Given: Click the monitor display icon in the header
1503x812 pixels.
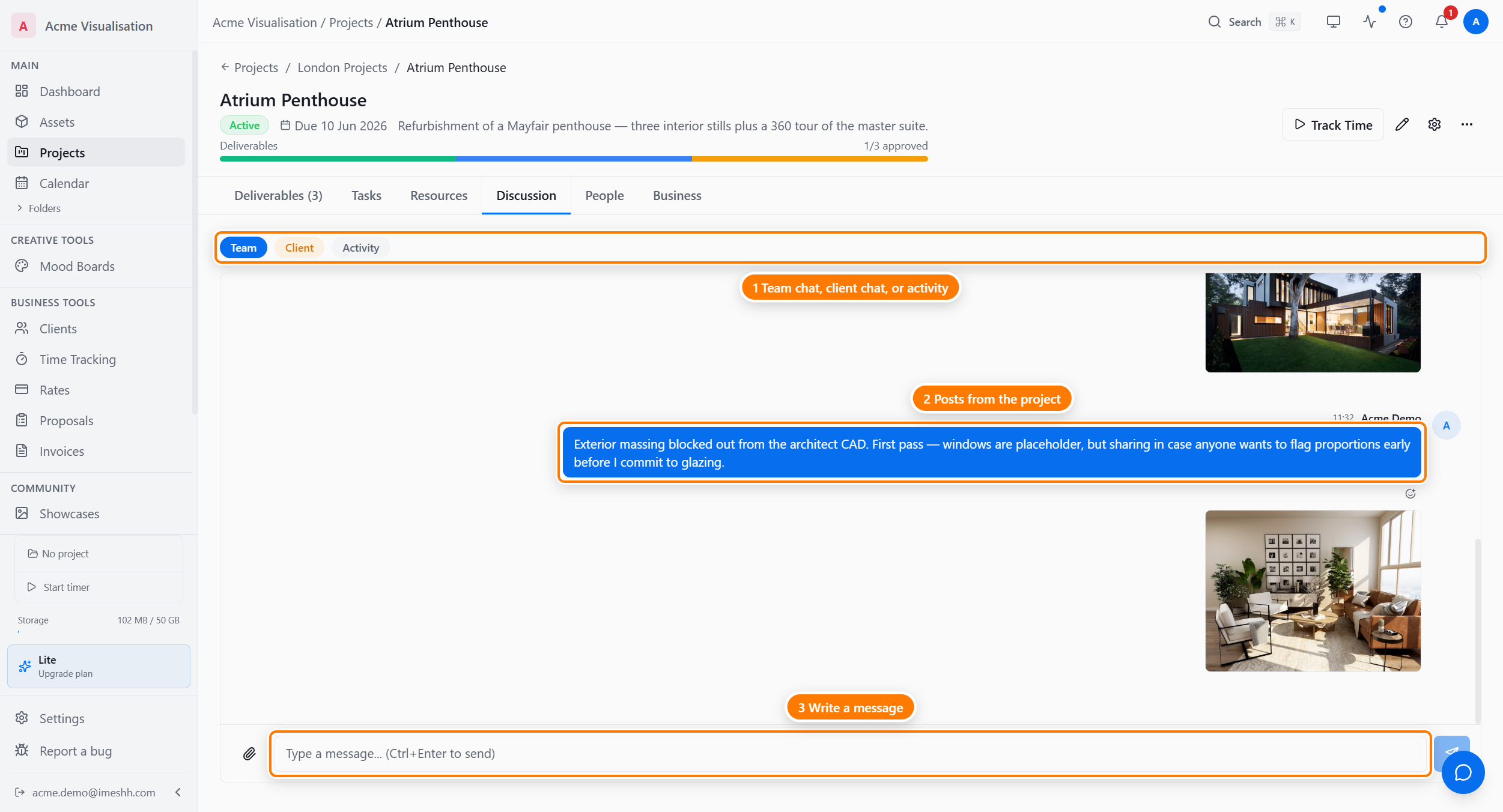Looking at the screenshot, I should (1334, 22).
